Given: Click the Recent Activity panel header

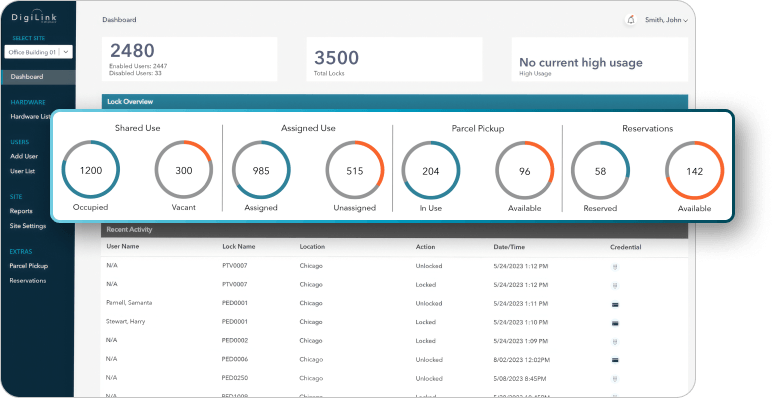Looking at the screenshot, I should [395, 230].
